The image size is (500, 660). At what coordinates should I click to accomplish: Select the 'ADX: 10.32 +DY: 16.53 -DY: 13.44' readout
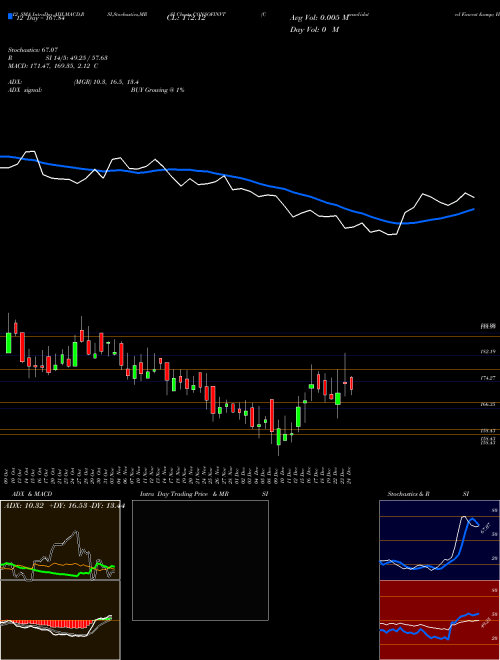coord(64,506)
